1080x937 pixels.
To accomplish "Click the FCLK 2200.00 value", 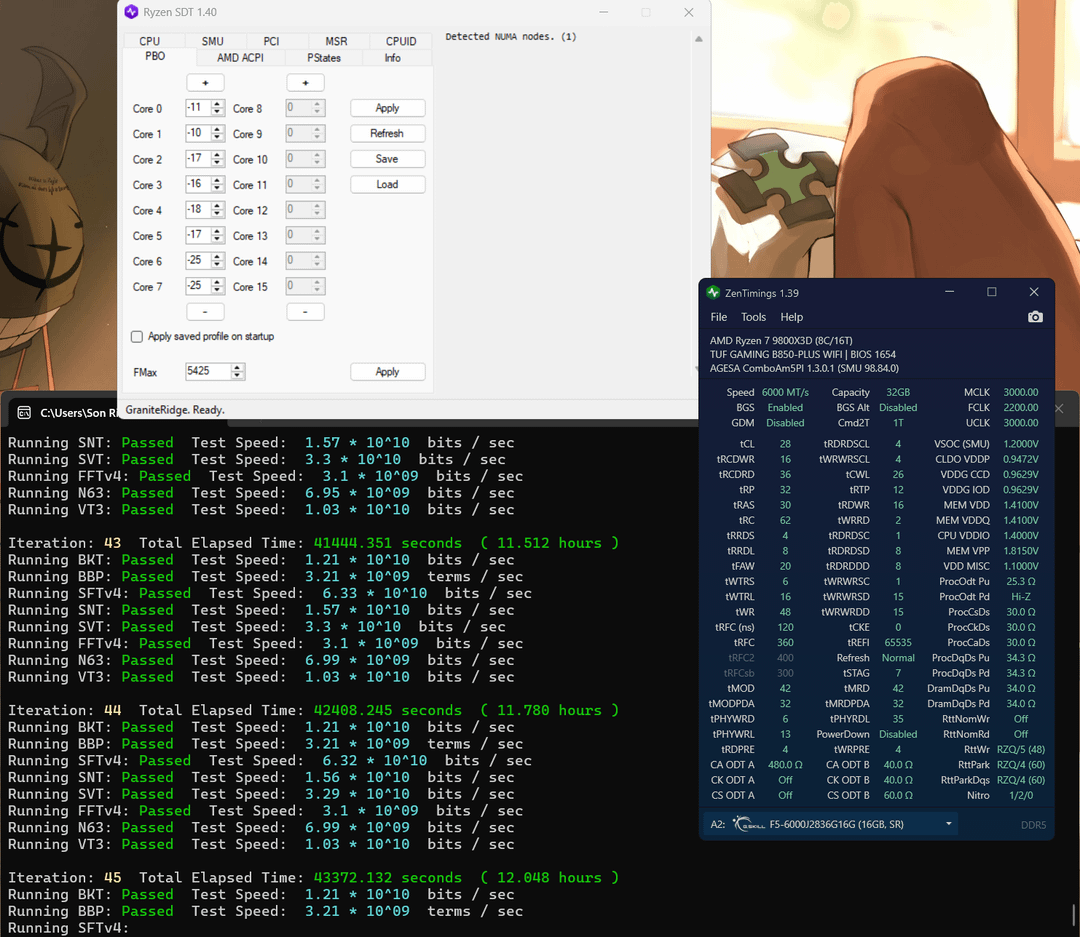I will click(1021, 407).
